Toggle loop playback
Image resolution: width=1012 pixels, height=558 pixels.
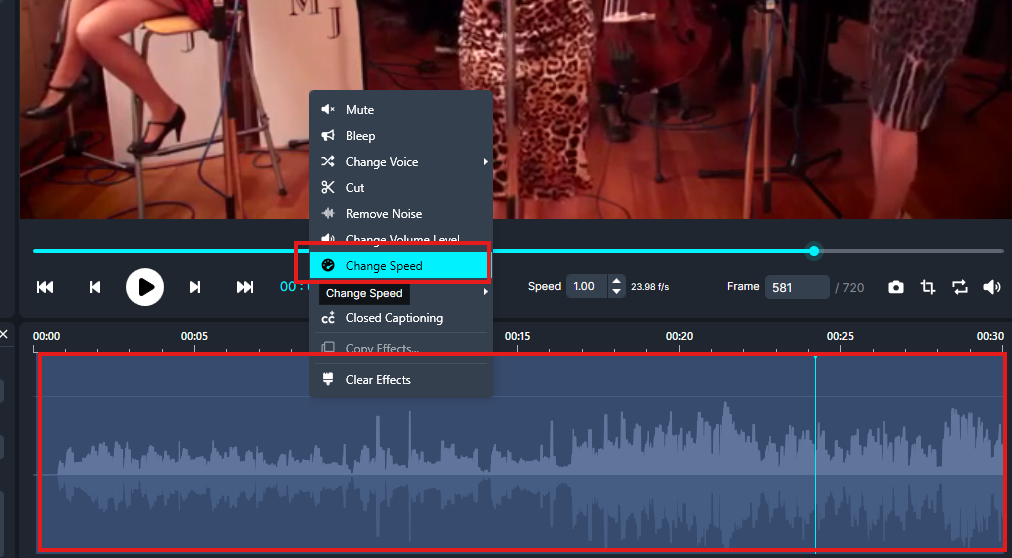960,287
